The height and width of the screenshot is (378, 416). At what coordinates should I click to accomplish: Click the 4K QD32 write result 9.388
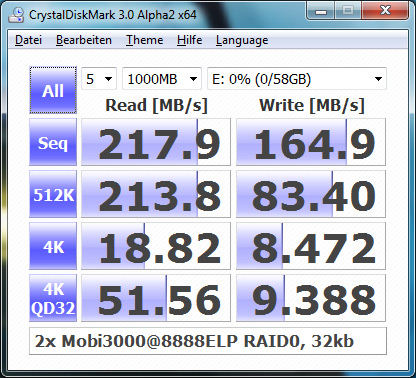tap(311, 298)
